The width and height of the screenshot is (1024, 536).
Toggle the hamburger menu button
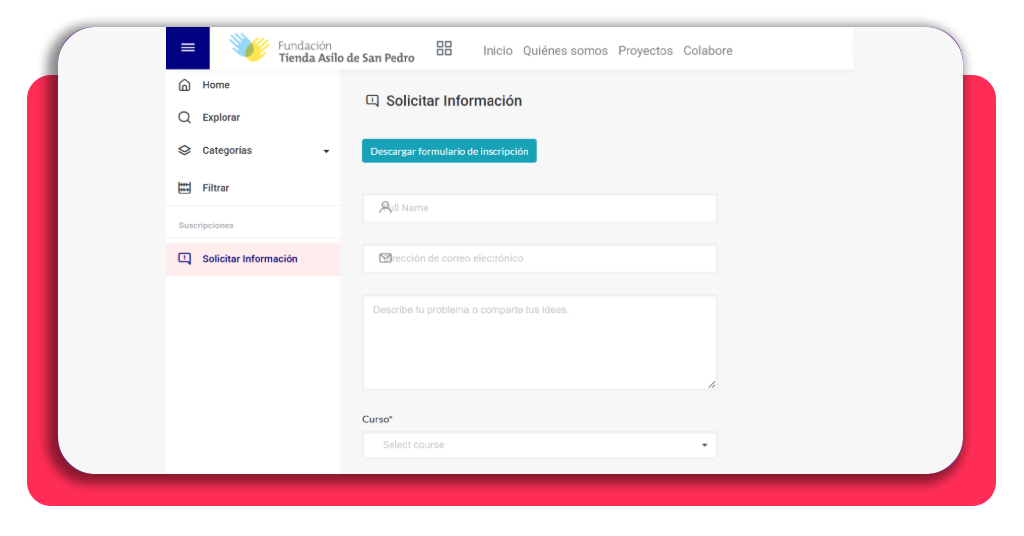click(x=188, y=48)
